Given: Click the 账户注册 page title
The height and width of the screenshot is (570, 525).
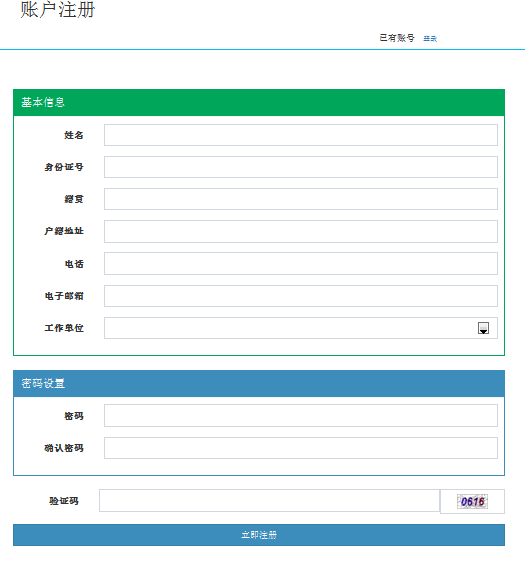Looking at the screenshot, I should point(58,9).
